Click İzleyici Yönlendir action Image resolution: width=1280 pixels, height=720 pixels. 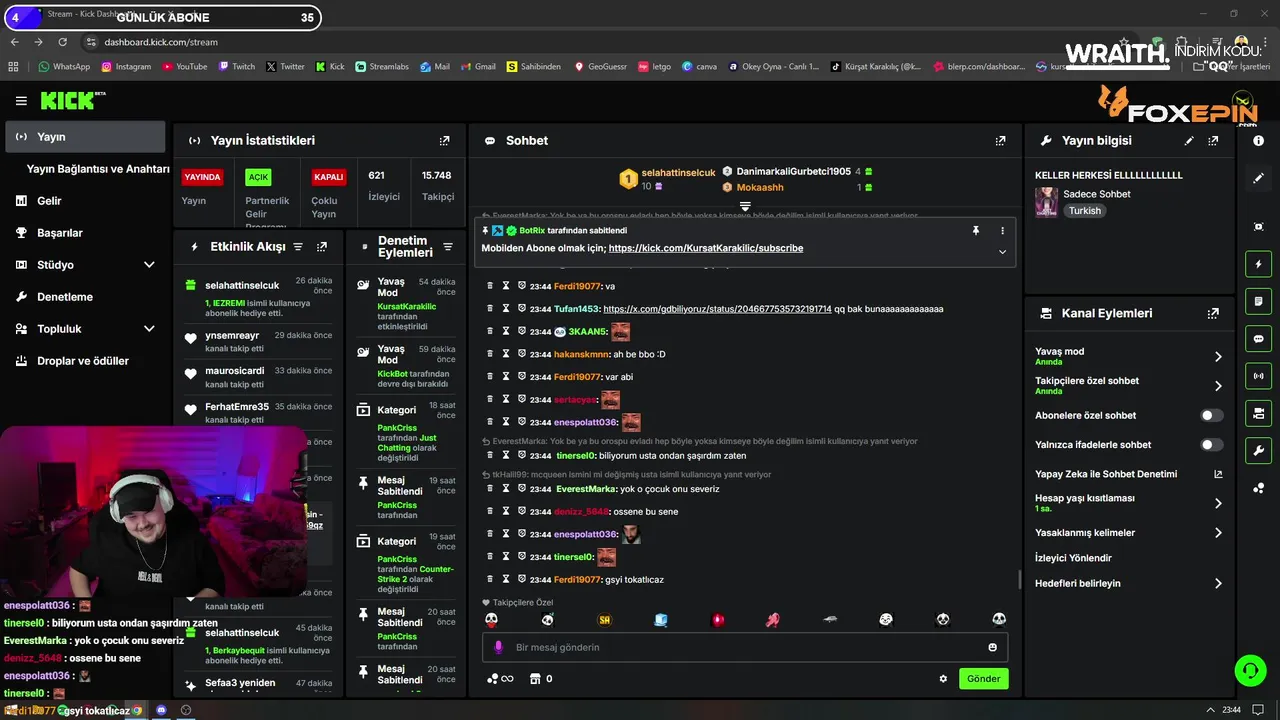(1073, 558)
